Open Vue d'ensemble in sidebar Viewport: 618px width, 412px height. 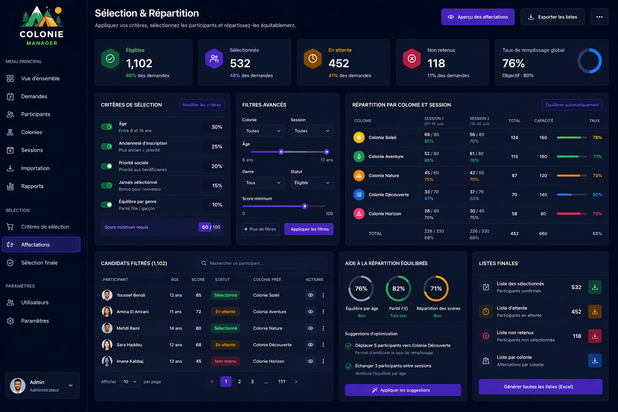[40, 78]
